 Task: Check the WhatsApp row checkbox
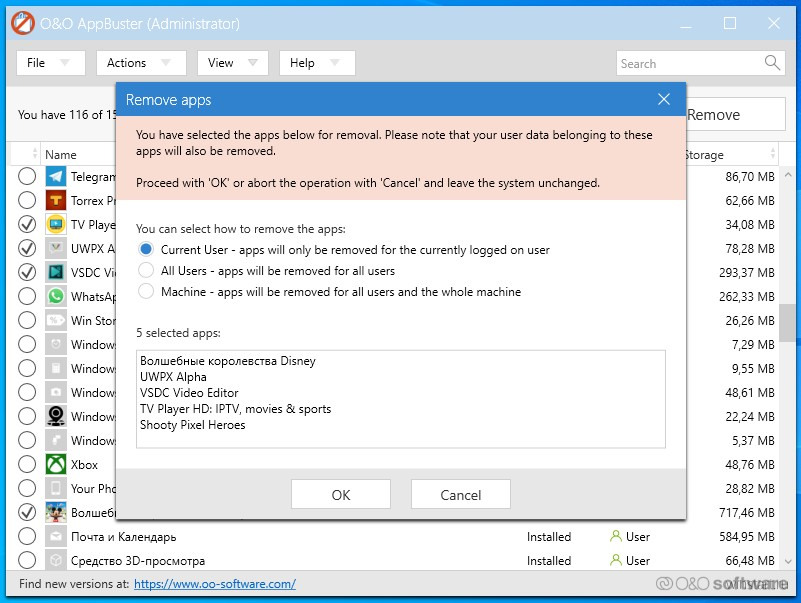[27, 296]
